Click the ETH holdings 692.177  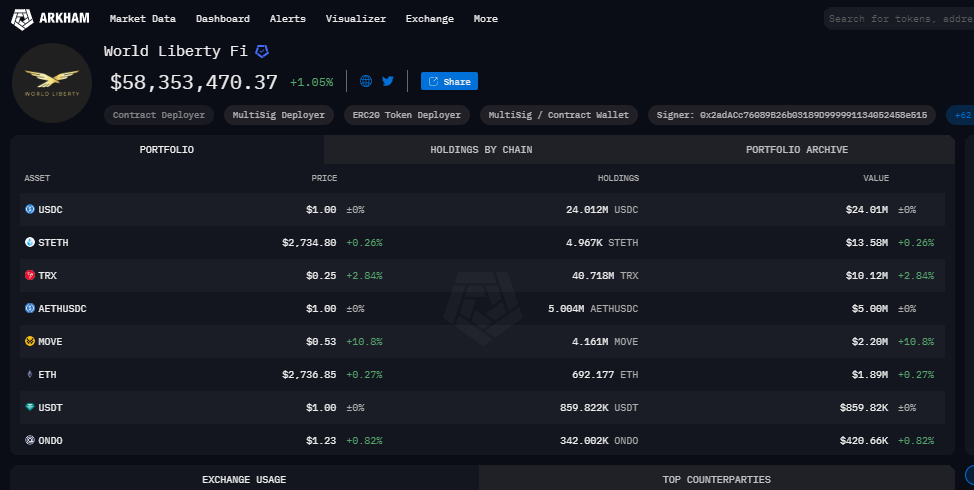point(593,374)
